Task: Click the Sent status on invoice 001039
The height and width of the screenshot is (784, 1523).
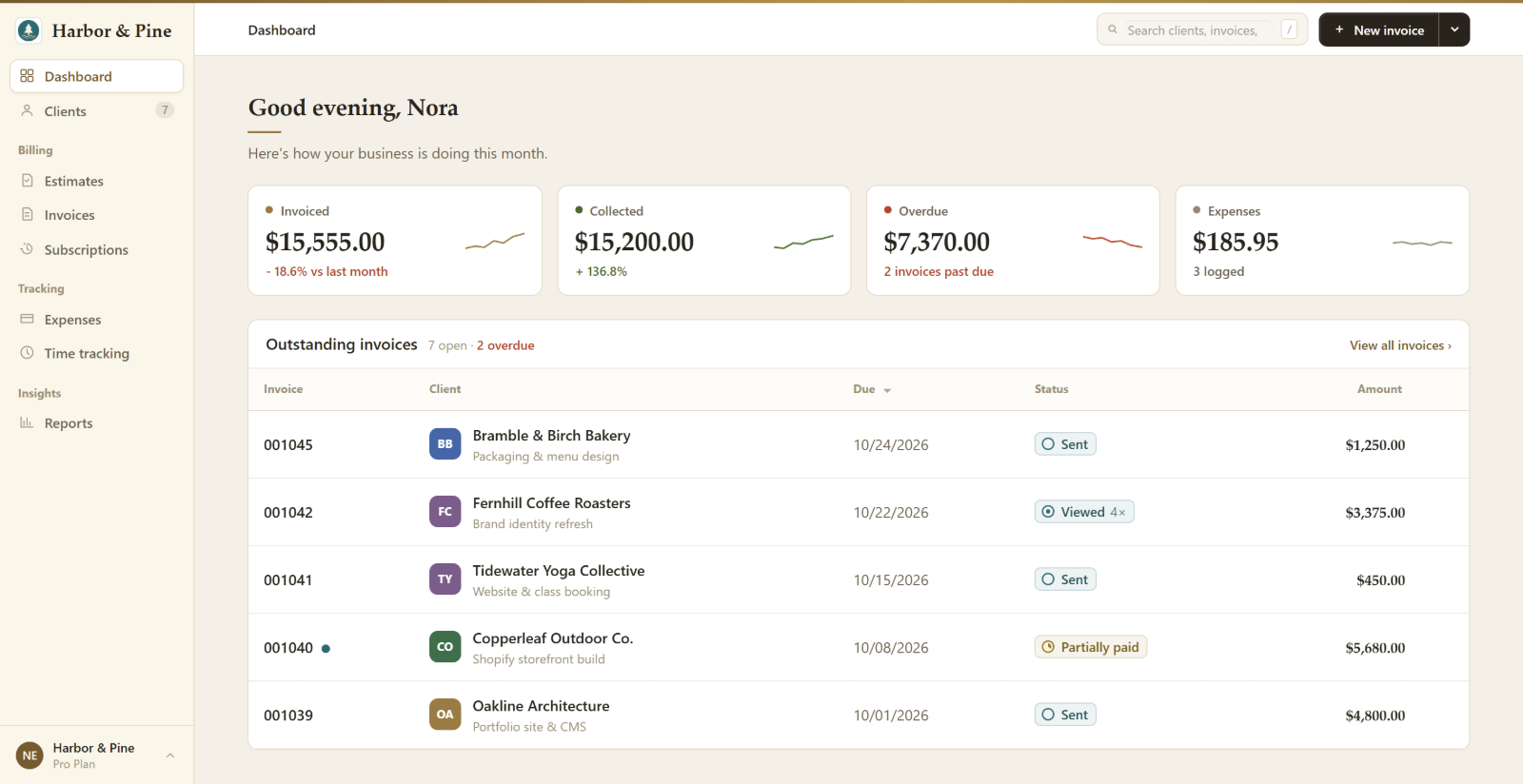Action: pyautogui.click(x=1065, y=715)
